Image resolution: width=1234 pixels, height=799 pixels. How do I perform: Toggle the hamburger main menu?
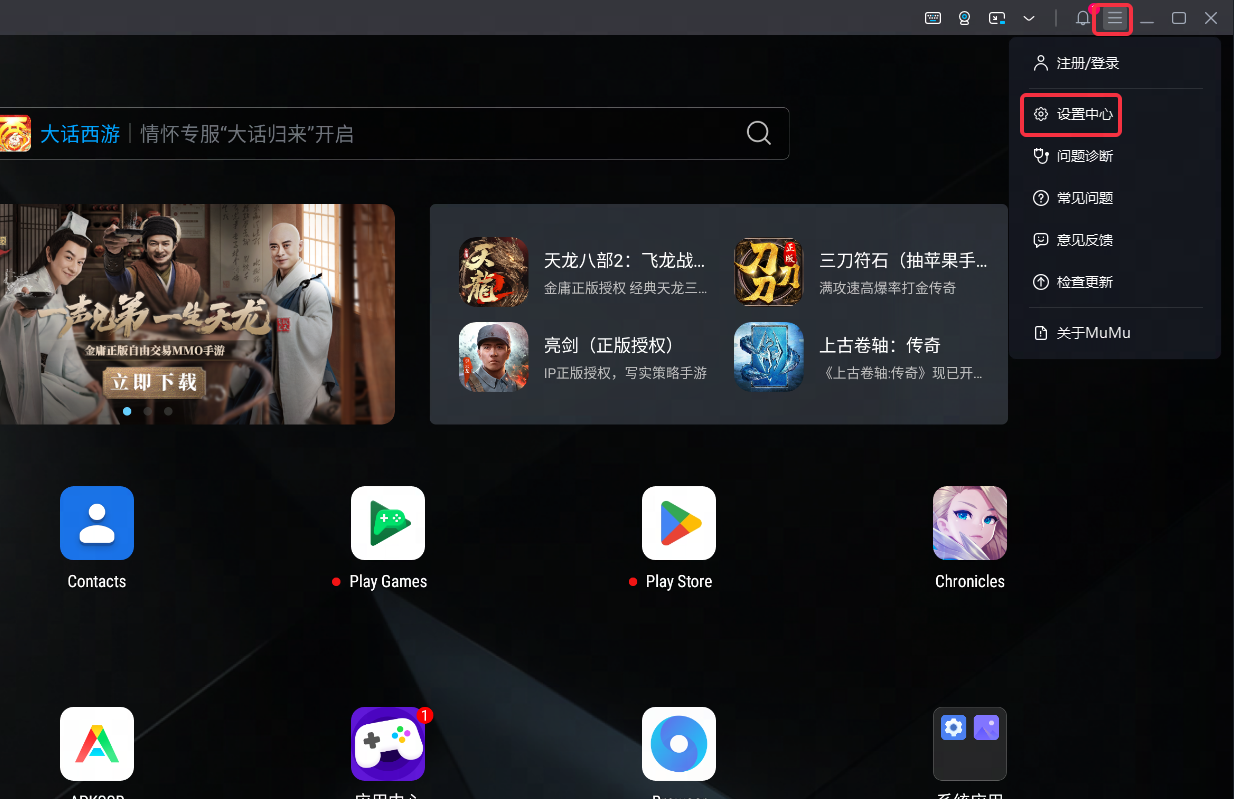(1114, 18)
